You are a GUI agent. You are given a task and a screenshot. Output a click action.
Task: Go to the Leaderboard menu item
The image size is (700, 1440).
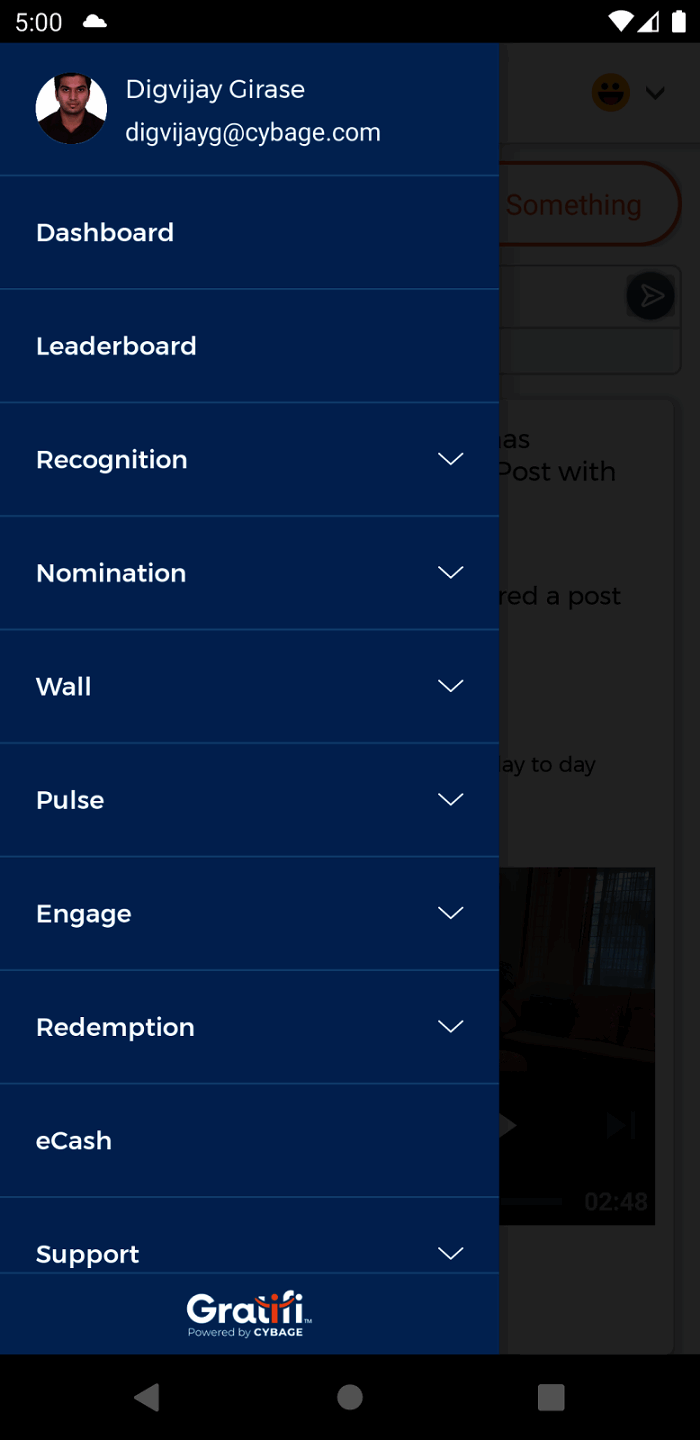[116, 346]
